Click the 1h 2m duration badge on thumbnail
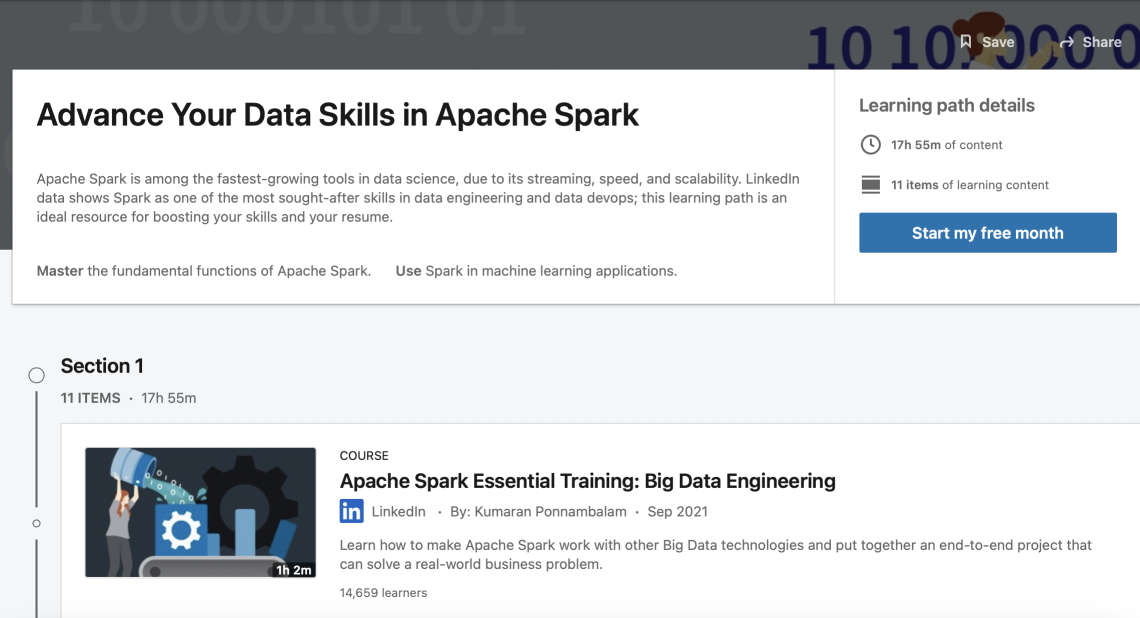 291,568
